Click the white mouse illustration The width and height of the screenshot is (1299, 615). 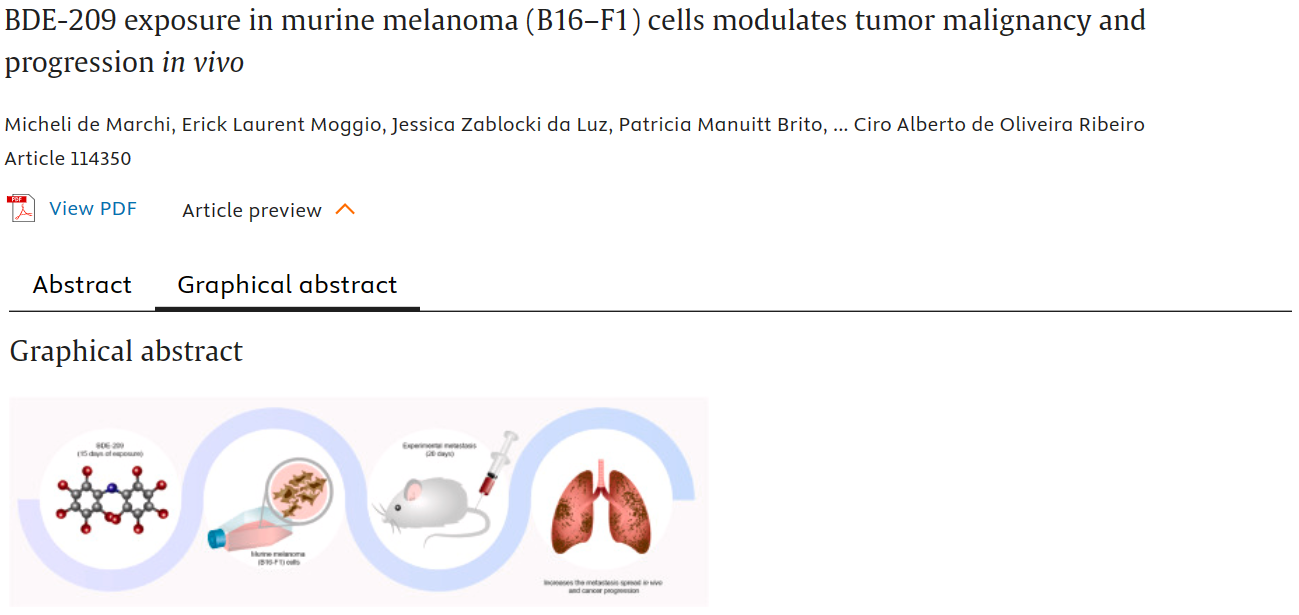[x=431, y=503]
